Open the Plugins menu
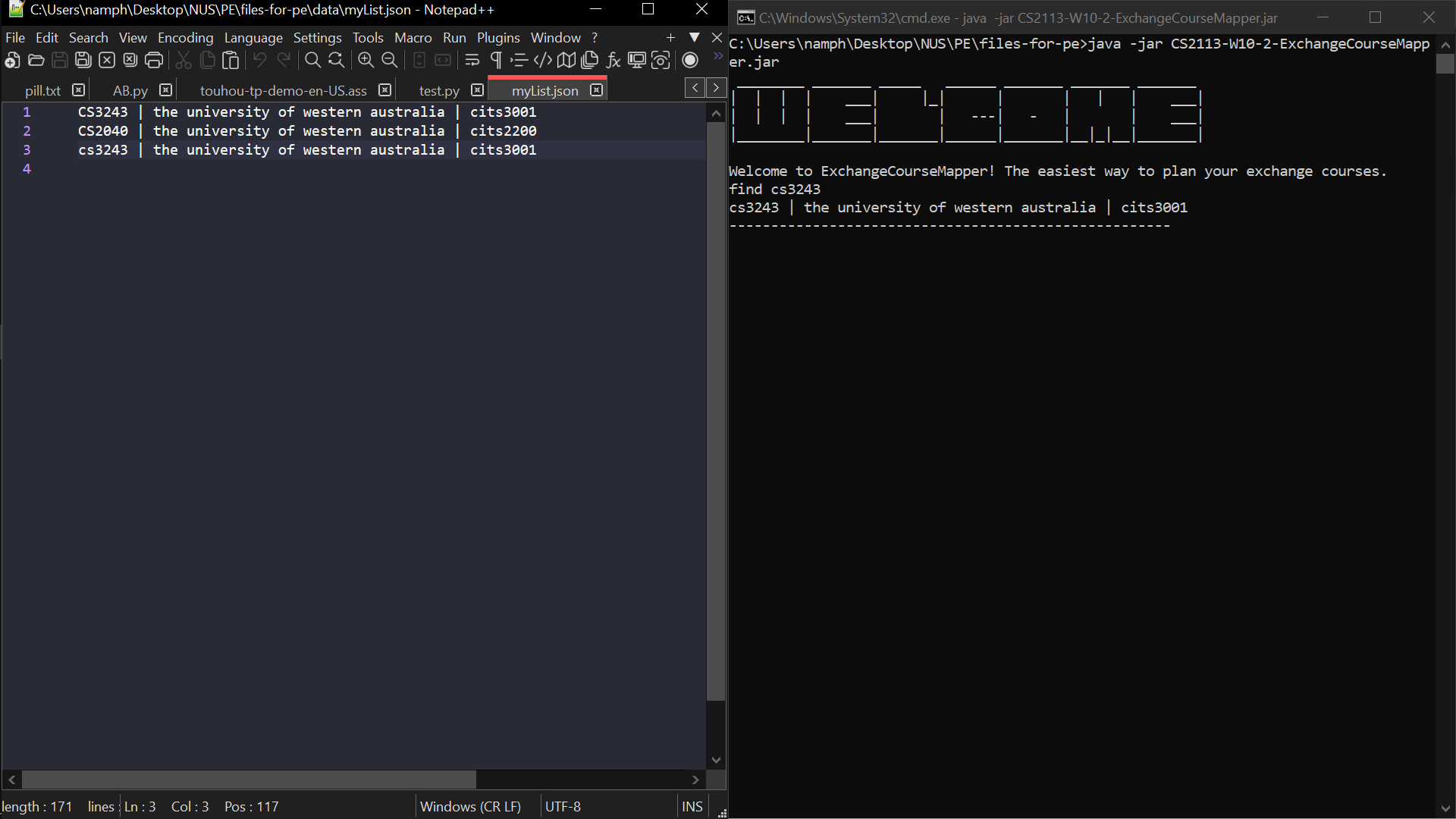Screen dimensions: 1456x819 (497, 37)
